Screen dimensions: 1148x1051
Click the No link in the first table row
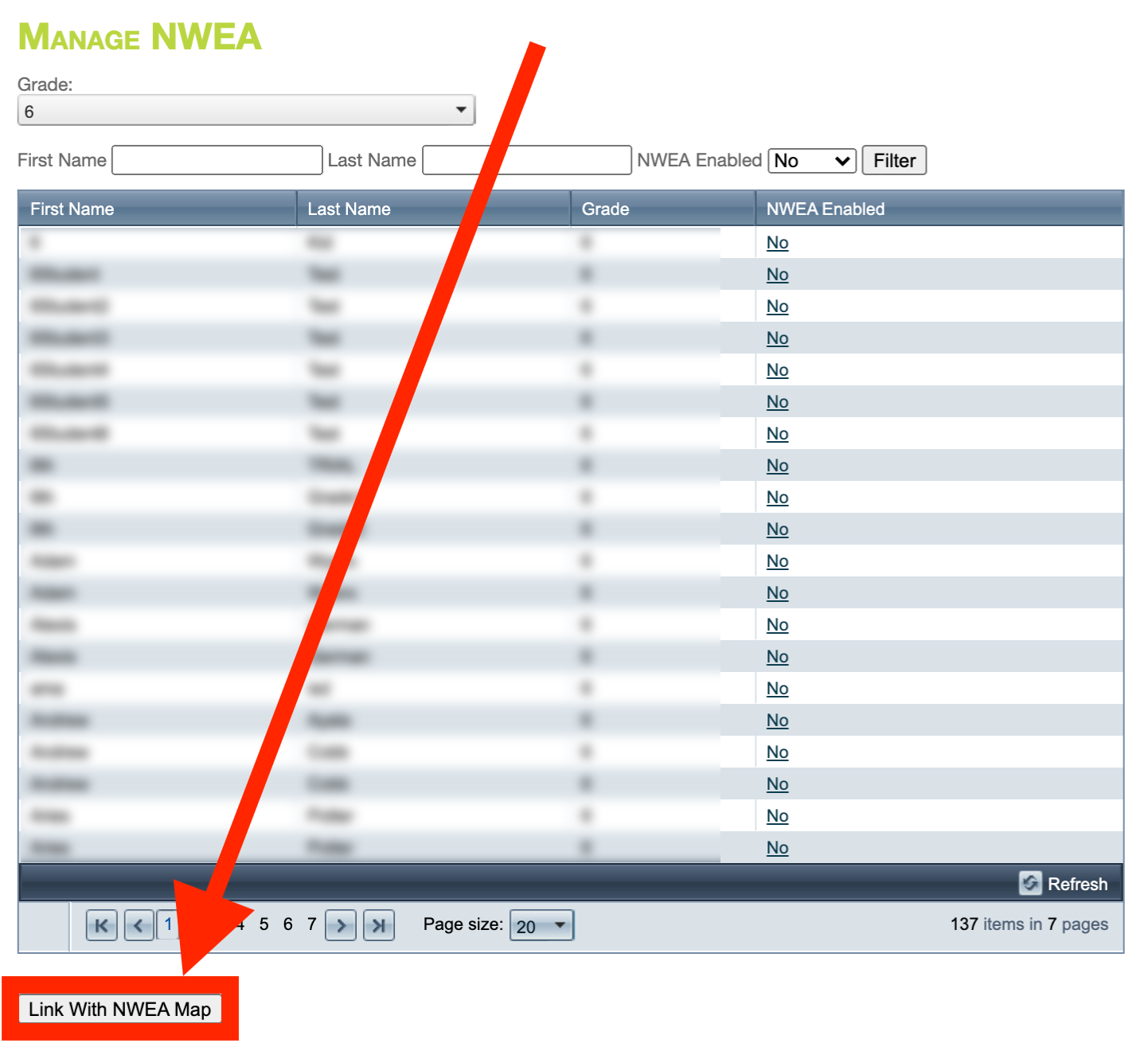coord(777,243)
